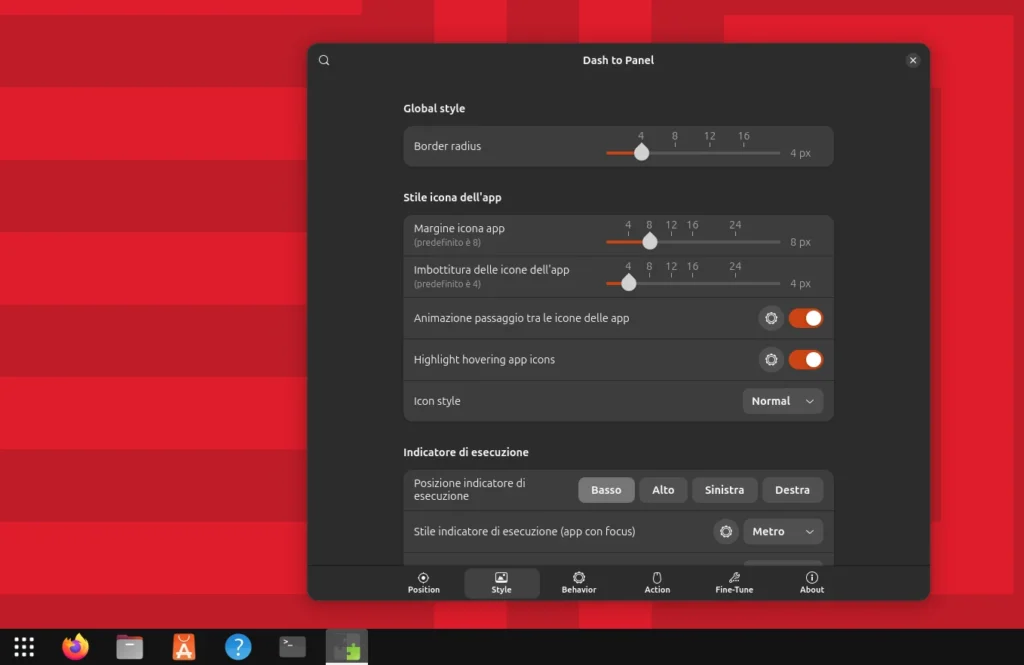This screenshot has height=665, width=1024.
Task: Open the Files app from the dock
Action: pos(129,646)
